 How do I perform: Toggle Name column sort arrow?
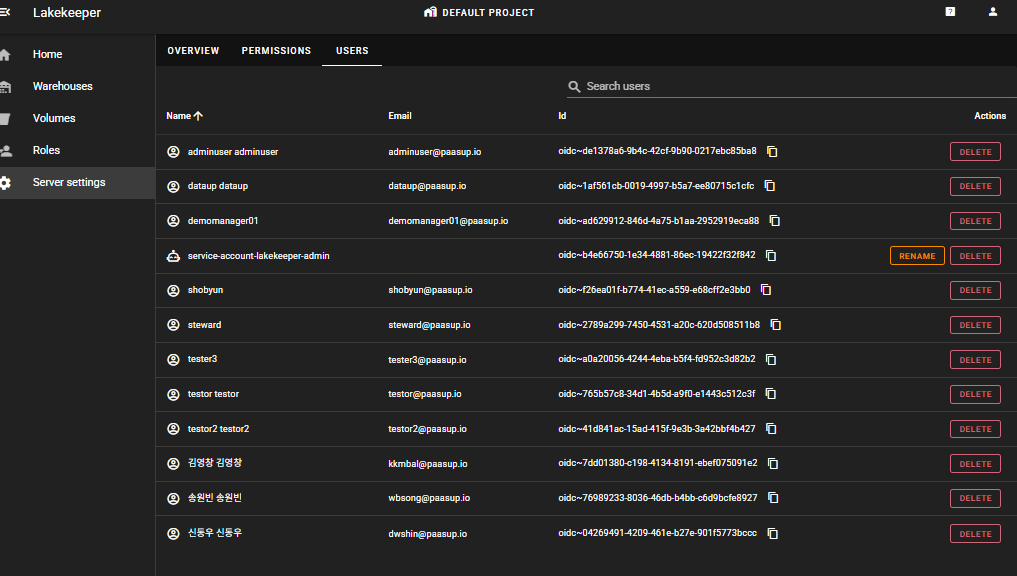198,116
